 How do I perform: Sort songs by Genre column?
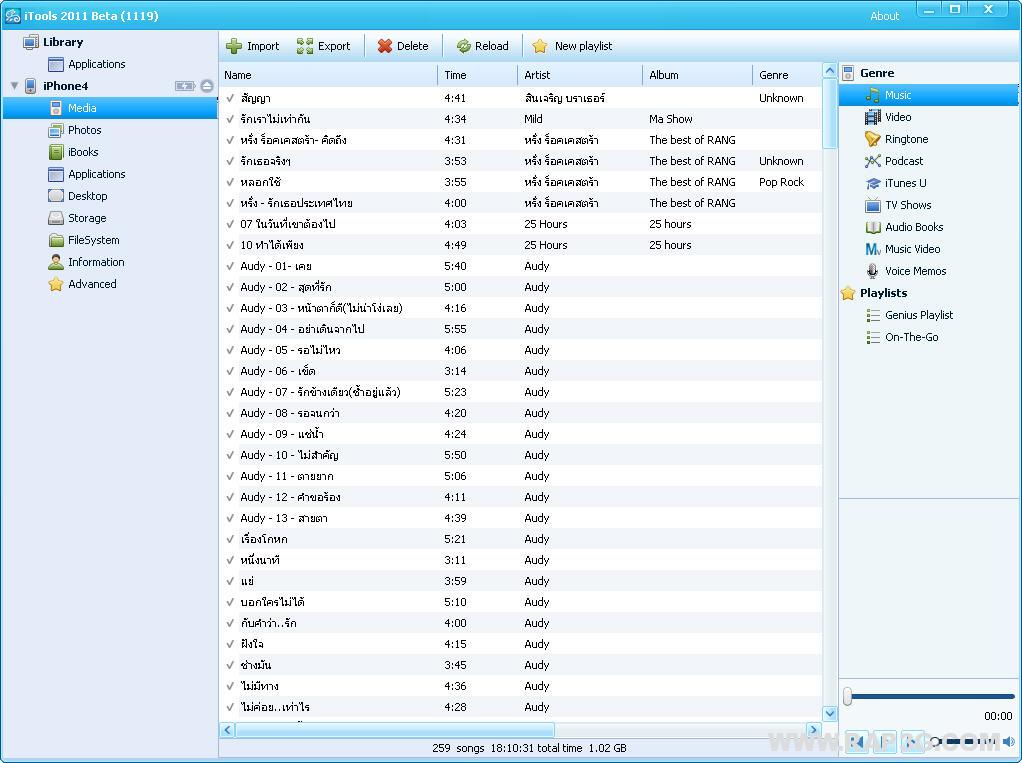click(787, 75)
